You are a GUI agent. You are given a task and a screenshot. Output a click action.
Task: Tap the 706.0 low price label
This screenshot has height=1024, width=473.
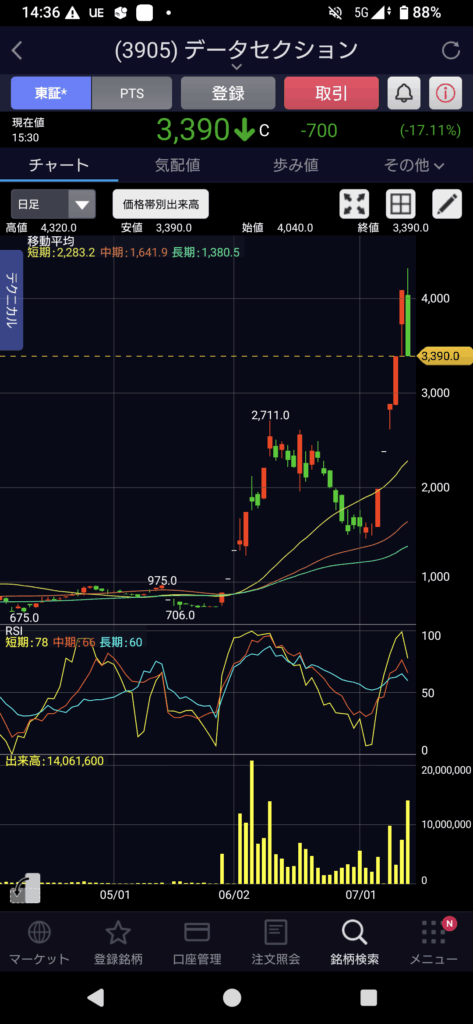point(180,615)
